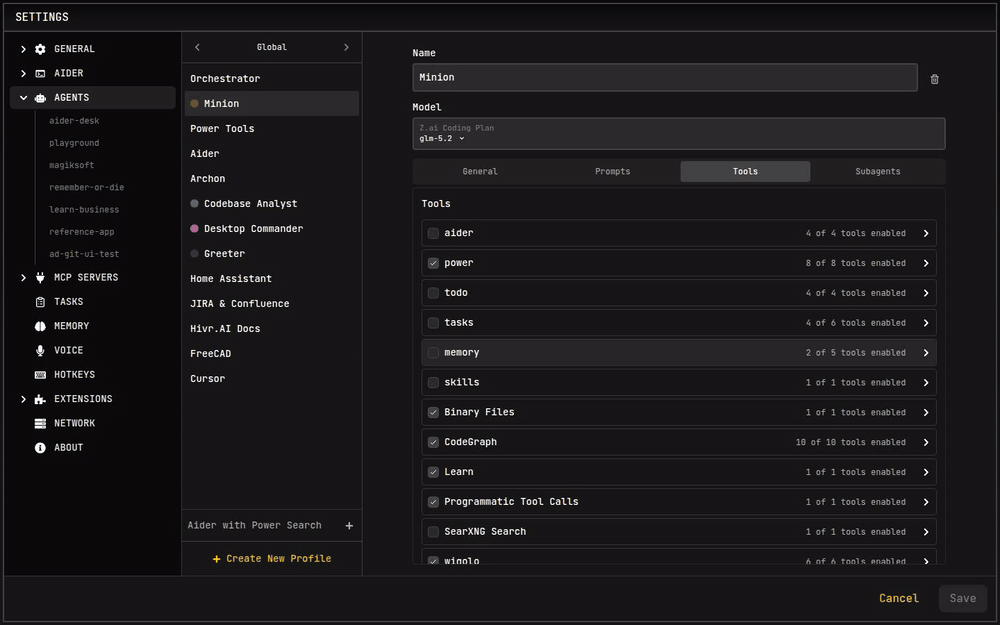Image resolution: width=1000 pixels, height=625 pixels.
Task: Click the Hotkeys keyboard icon
Action: (40, 374)
